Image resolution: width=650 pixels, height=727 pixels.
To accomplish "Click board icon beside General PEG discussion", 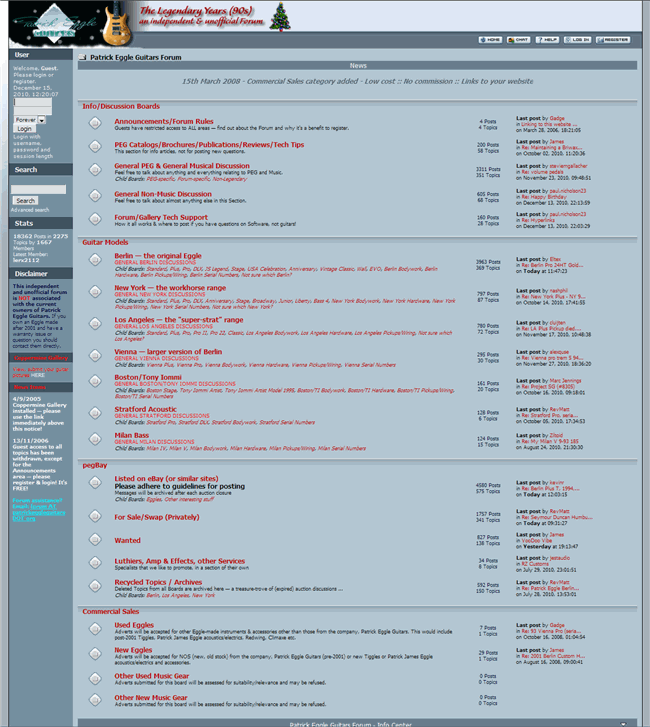I will (x=95, y=170).
